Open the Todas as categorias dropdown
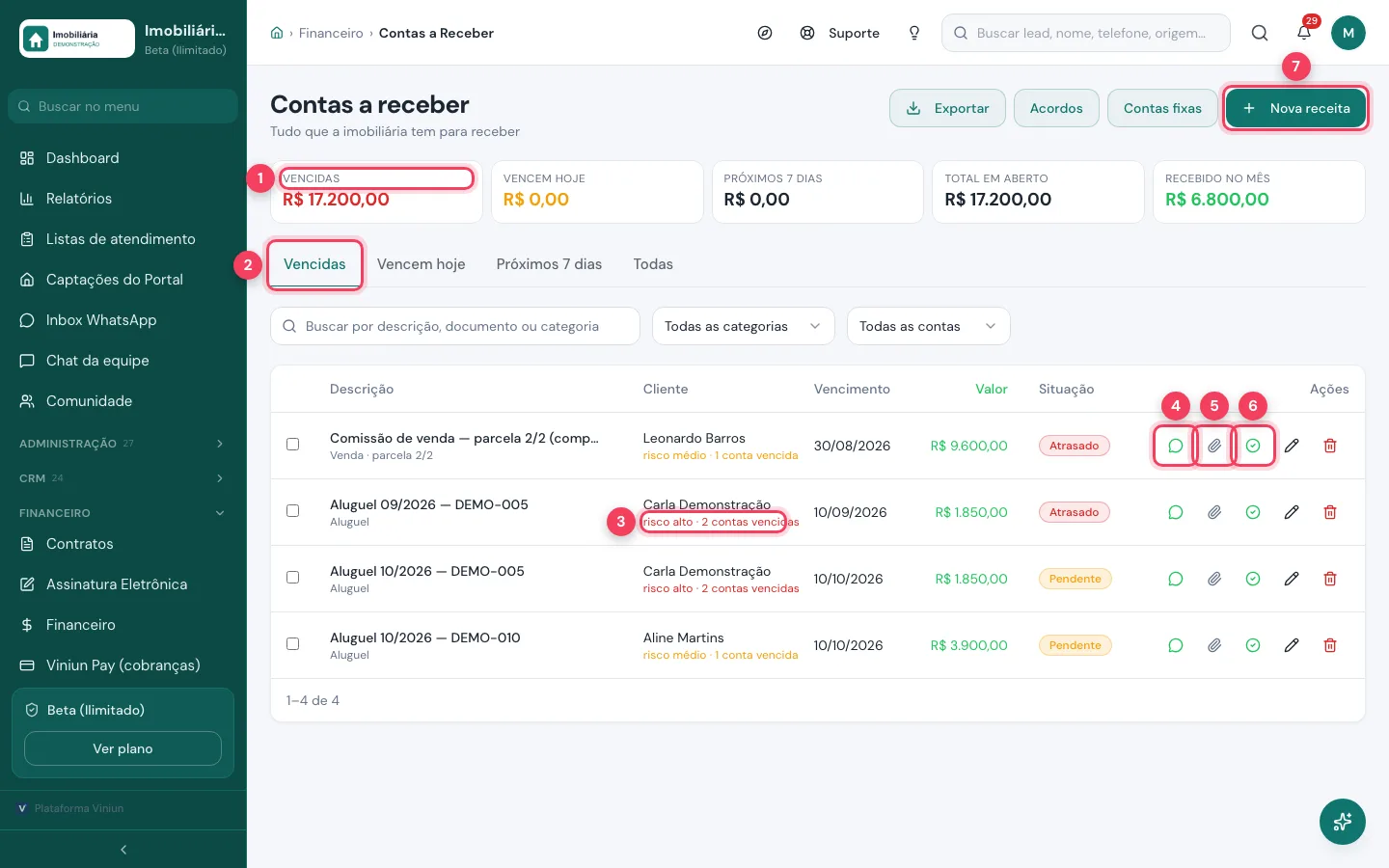This screenshot has width=1389, height=868. coord(743,326)
